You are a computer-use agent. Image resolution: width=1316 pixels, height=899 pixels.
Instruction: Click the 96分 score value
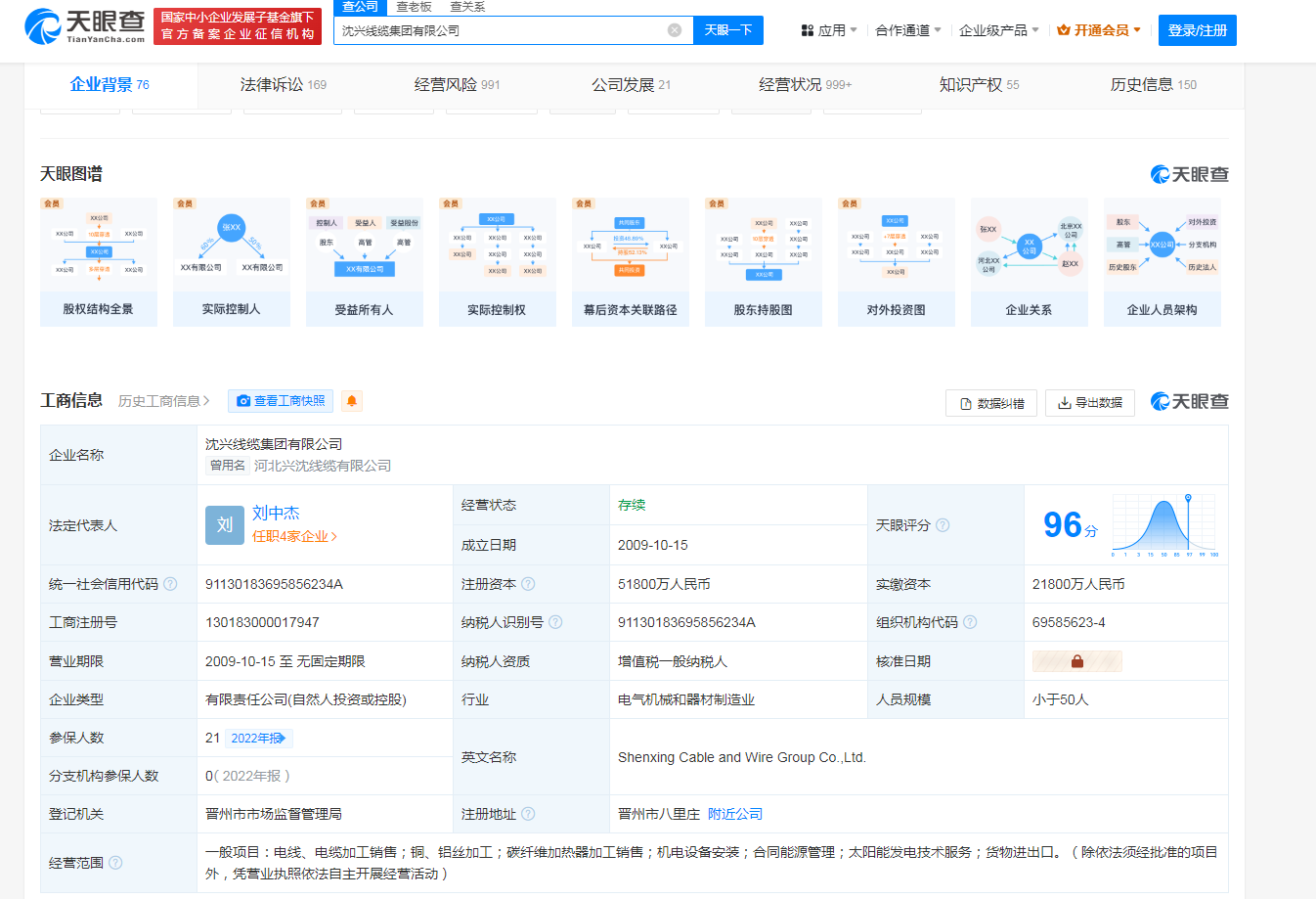click(x=1071, y=525)
